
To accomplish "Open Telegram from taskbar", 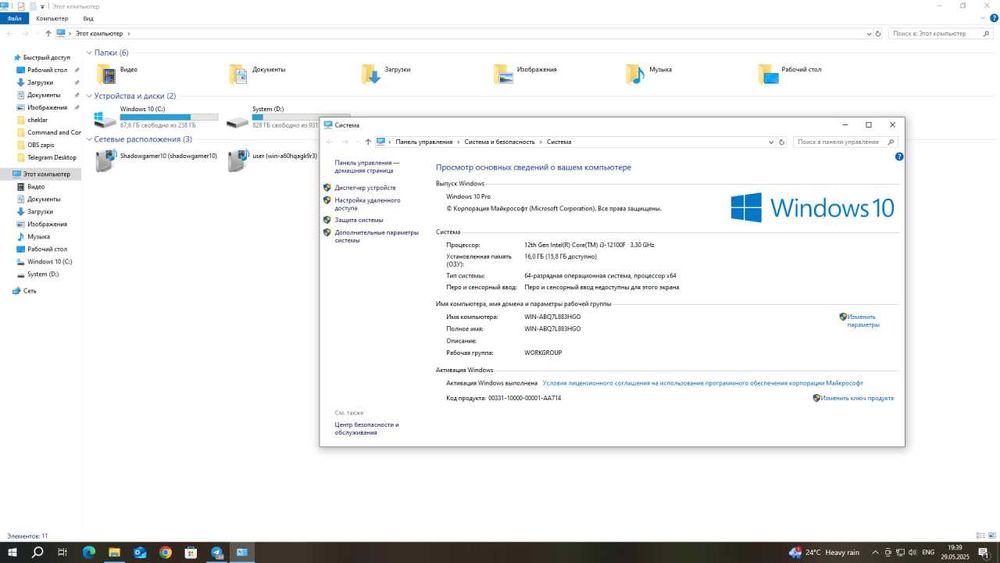I will tap(217, 552).
